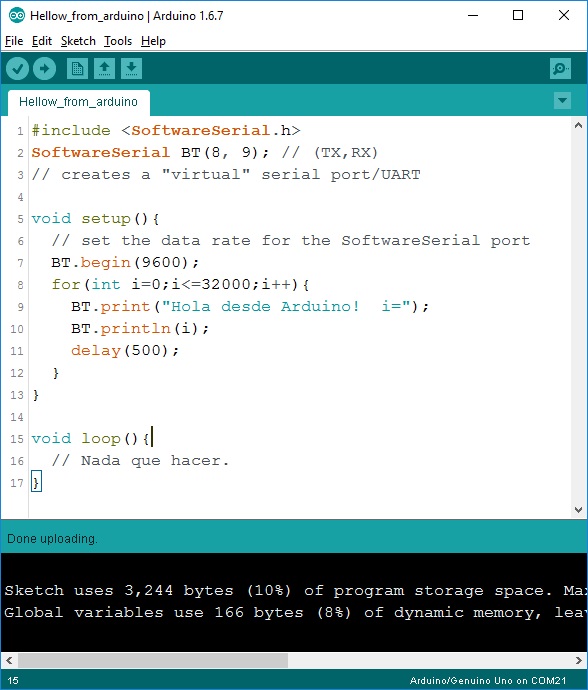This screenshot has height=690, width=588.
Task: Close the Arduino window
Action: click(x=564, y=15)
